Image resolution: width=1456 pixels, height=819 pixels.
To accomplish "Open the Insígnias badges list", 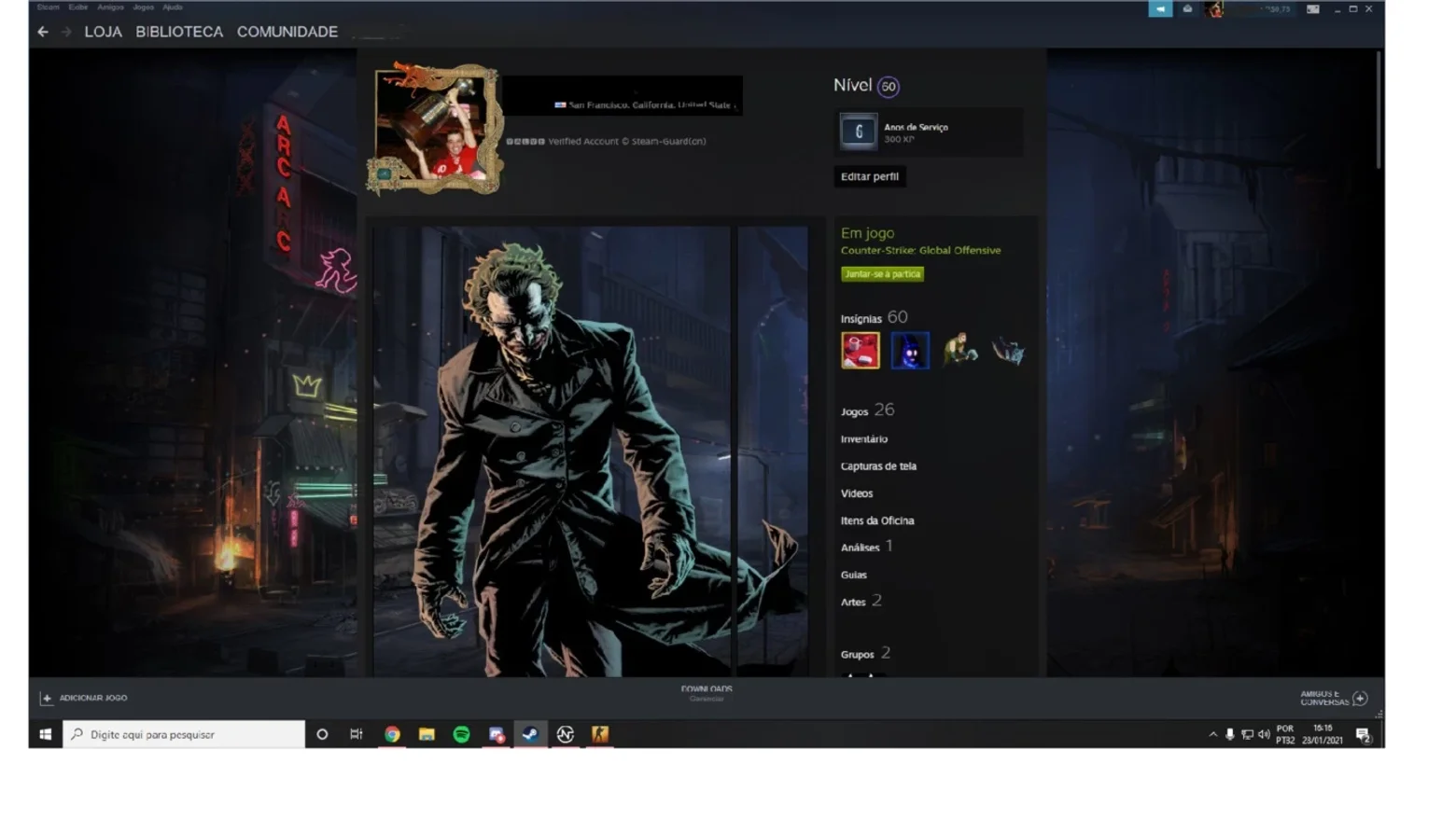I will click(x=874, y=317).
